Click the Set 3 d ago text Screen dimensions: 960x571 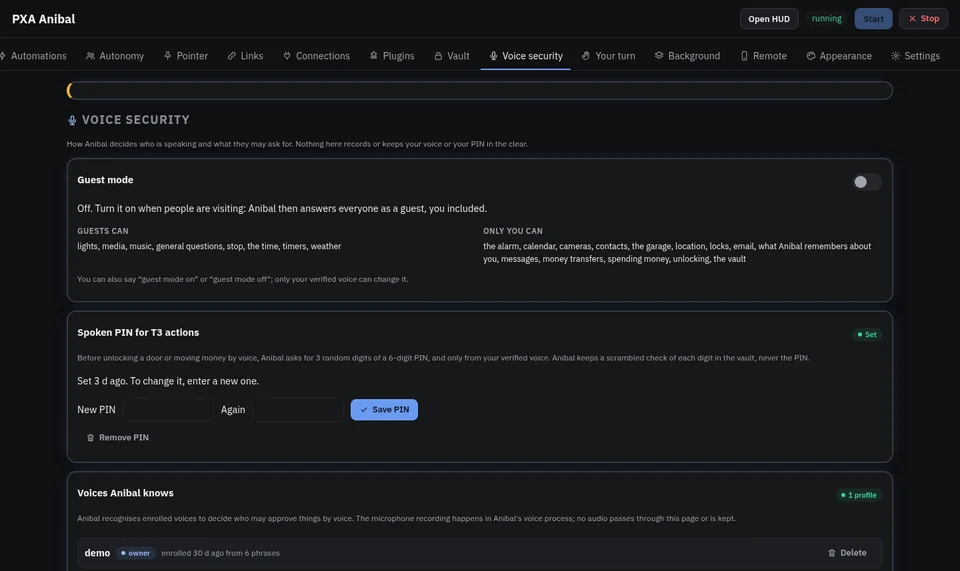168,381
